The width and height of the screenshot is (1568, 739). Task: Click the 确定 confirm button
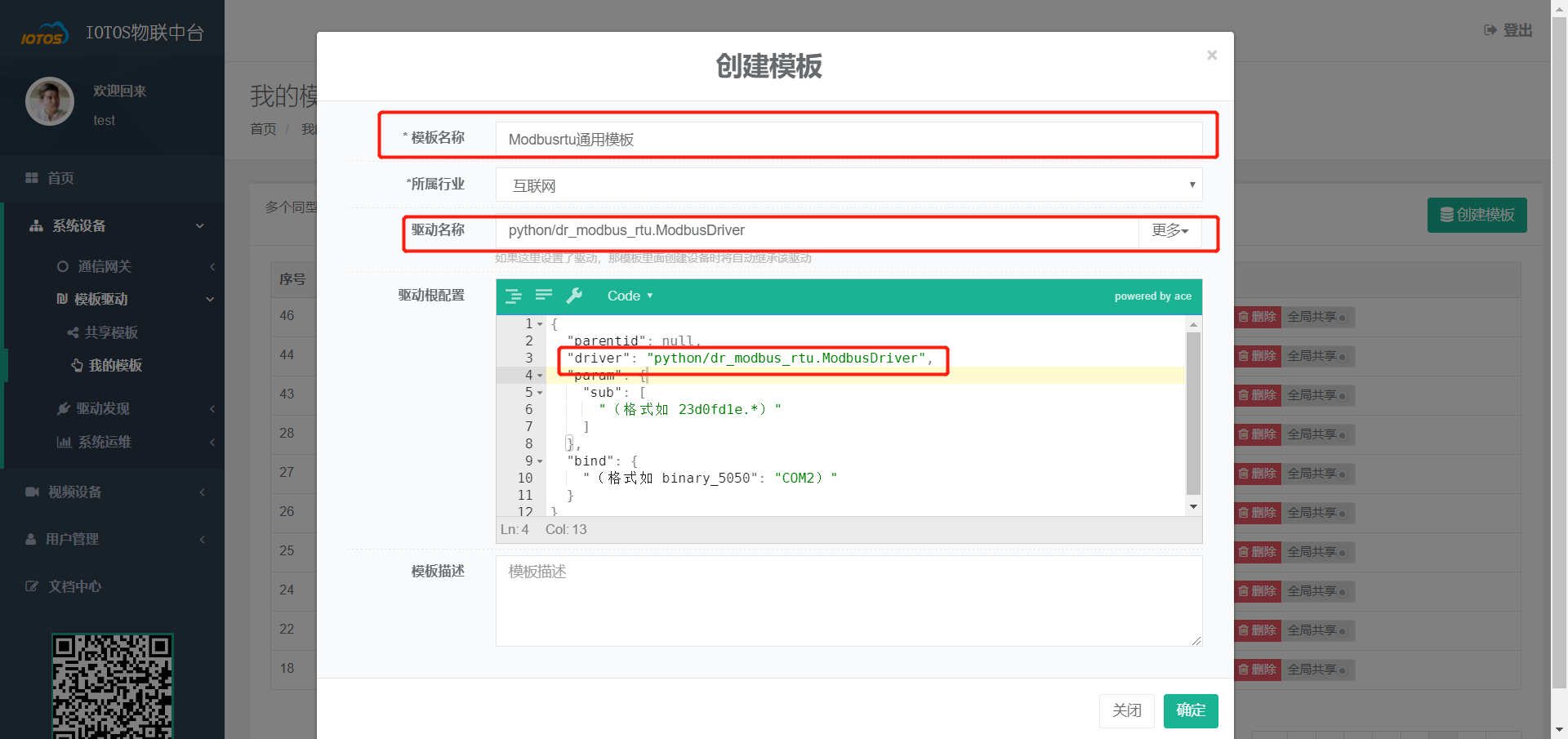1190,710
